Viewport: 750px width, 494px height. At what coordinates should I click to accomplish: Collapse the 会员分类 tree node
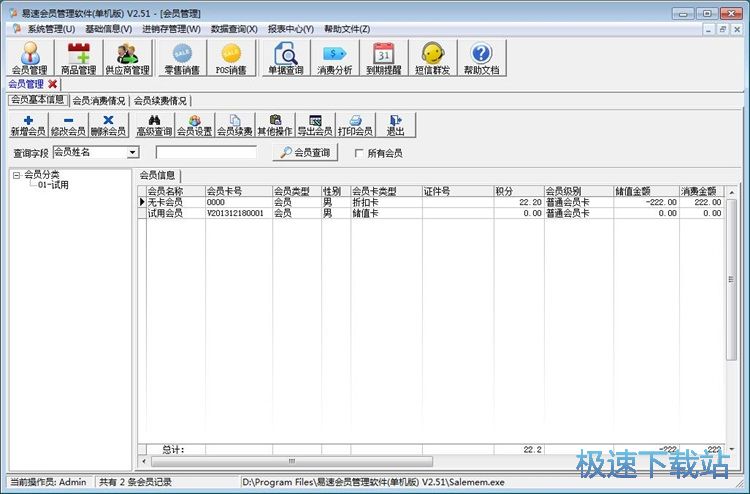point(17,175)
